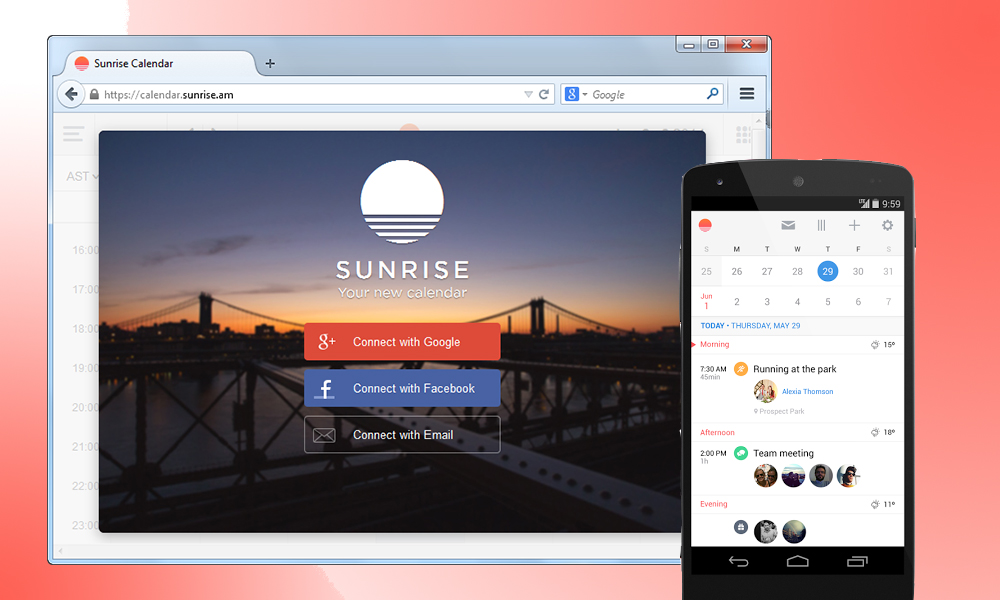Open the mail invitations icon on phone
This screenshot has width=1000, height=600.
point(788,226)
